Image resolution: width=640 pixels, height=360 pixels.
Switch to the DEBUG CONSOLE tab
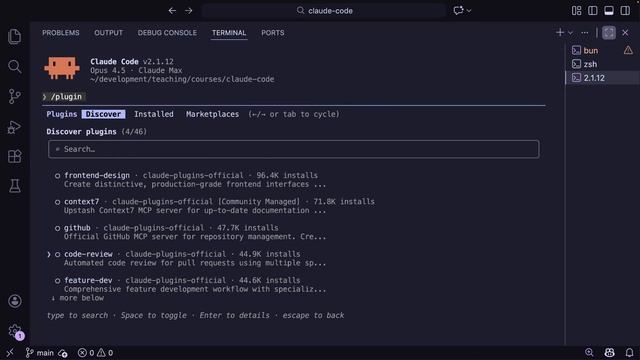[x=167, y=33]
